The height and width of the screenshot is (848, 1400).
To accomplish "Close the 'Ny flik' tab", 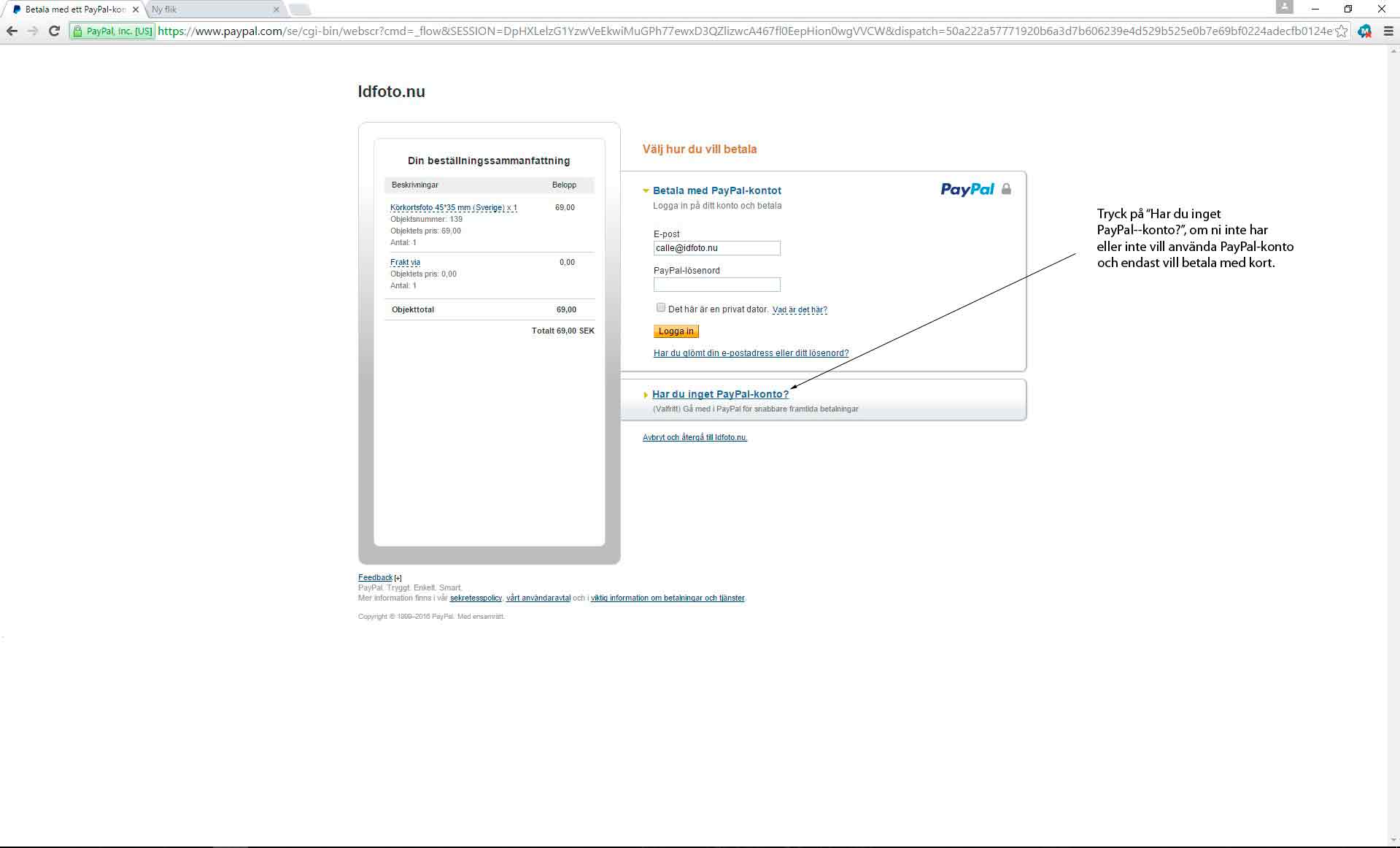I will click(x=276, y=9).
